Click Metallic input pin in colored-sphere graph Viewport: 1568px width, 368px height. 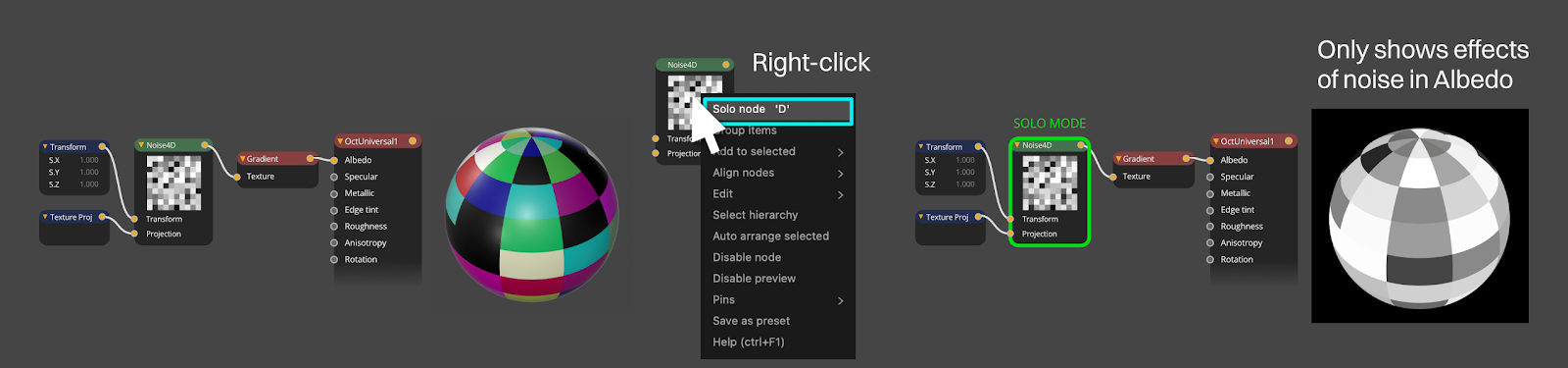[334, 193]
